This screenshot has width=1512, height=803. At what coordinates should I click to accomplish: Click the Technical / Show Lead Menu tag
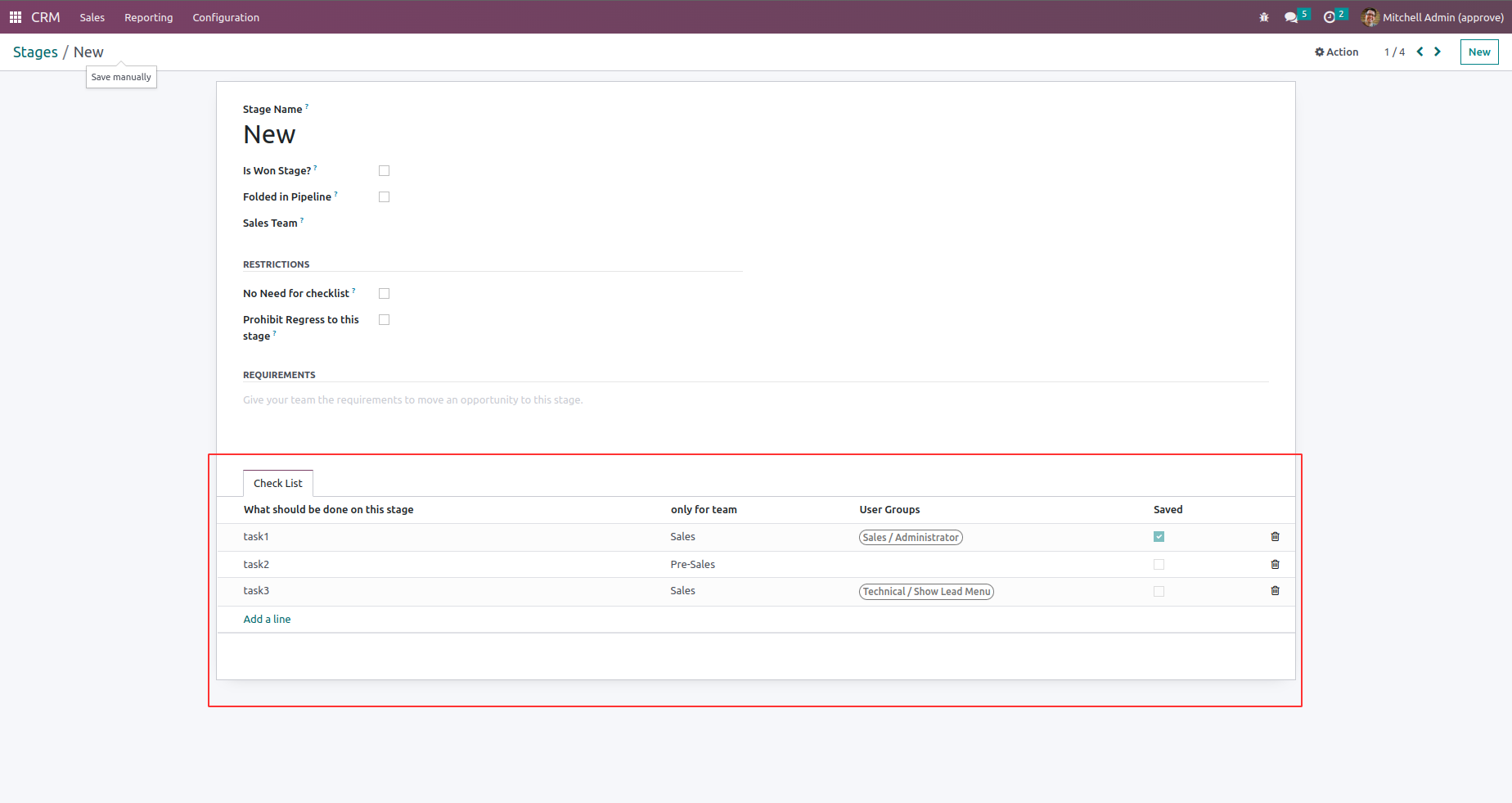(x=926, y=592)
